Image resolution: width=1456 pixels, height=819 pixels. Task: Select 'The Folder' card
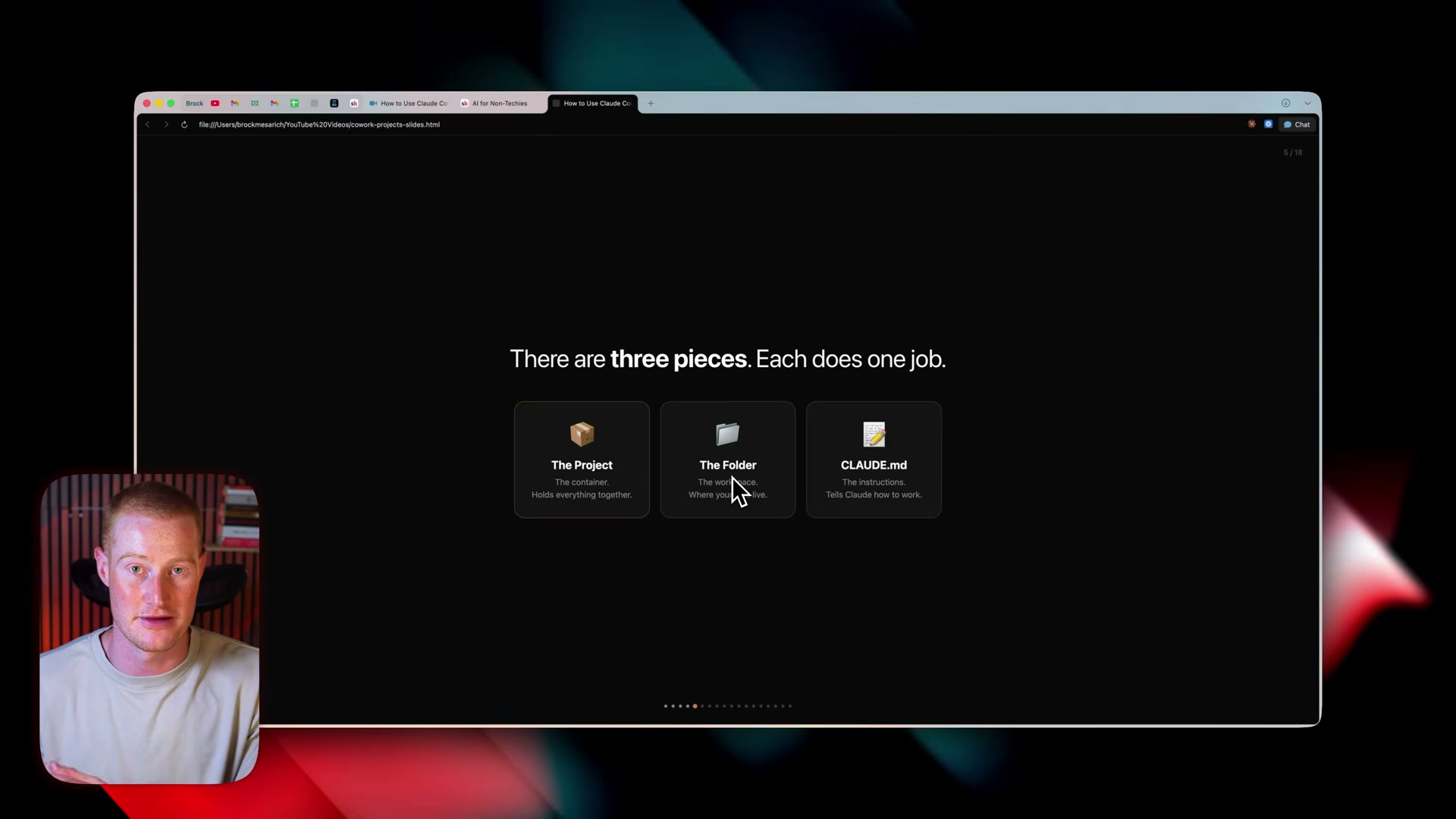click(x=727, y=460)
